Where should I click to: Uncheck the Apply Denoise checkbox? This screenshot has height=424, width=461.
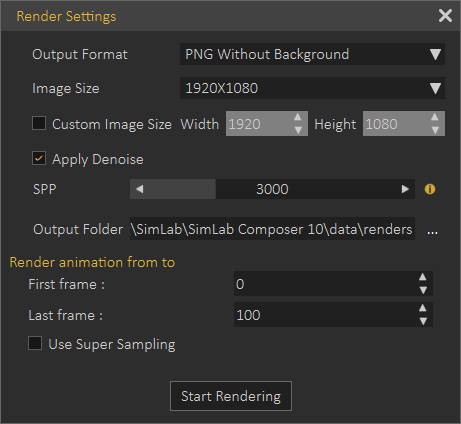[39, 158]
